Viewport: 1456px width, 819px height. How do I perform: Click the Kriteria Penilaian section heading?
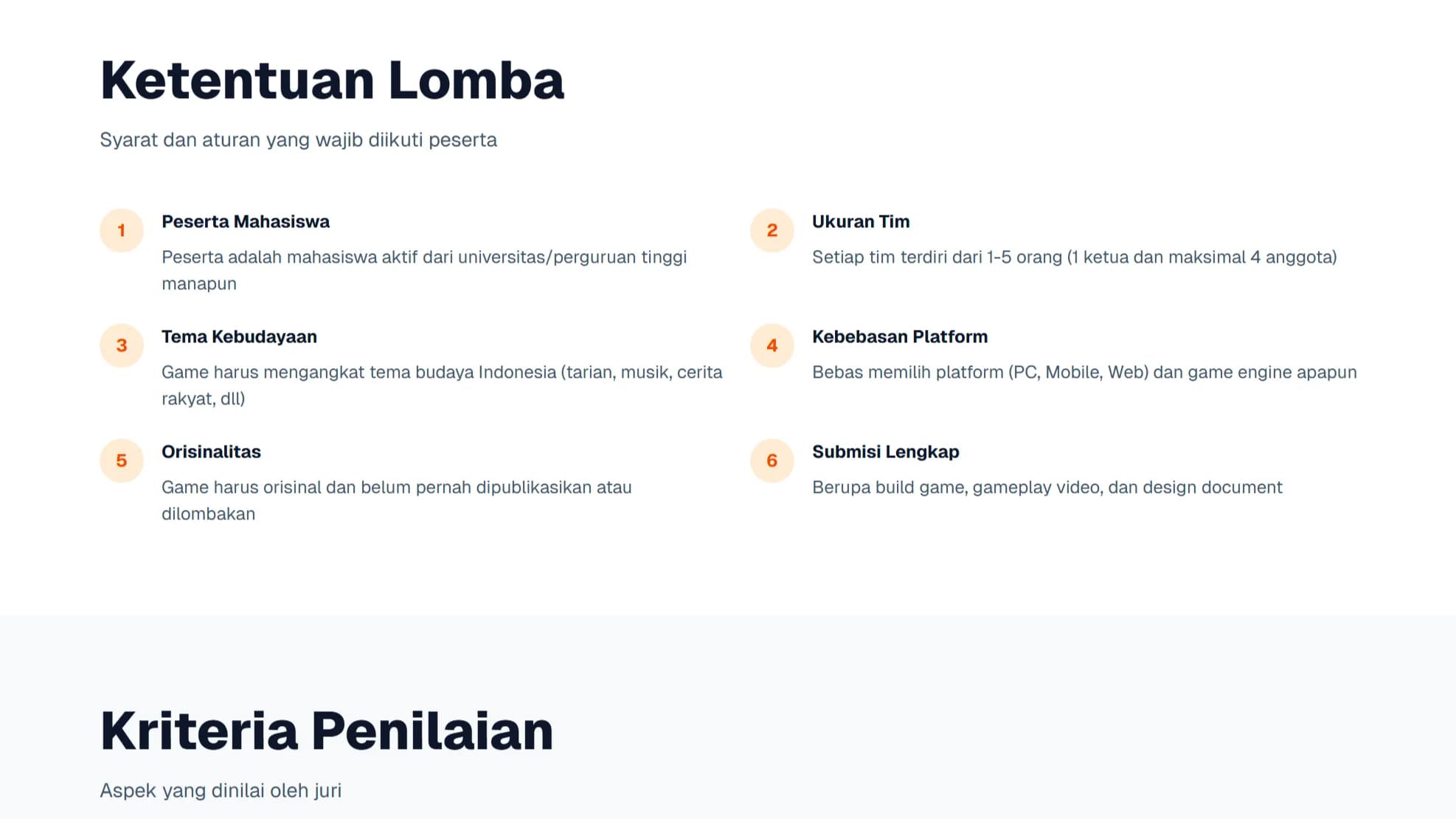click(327, 731)
